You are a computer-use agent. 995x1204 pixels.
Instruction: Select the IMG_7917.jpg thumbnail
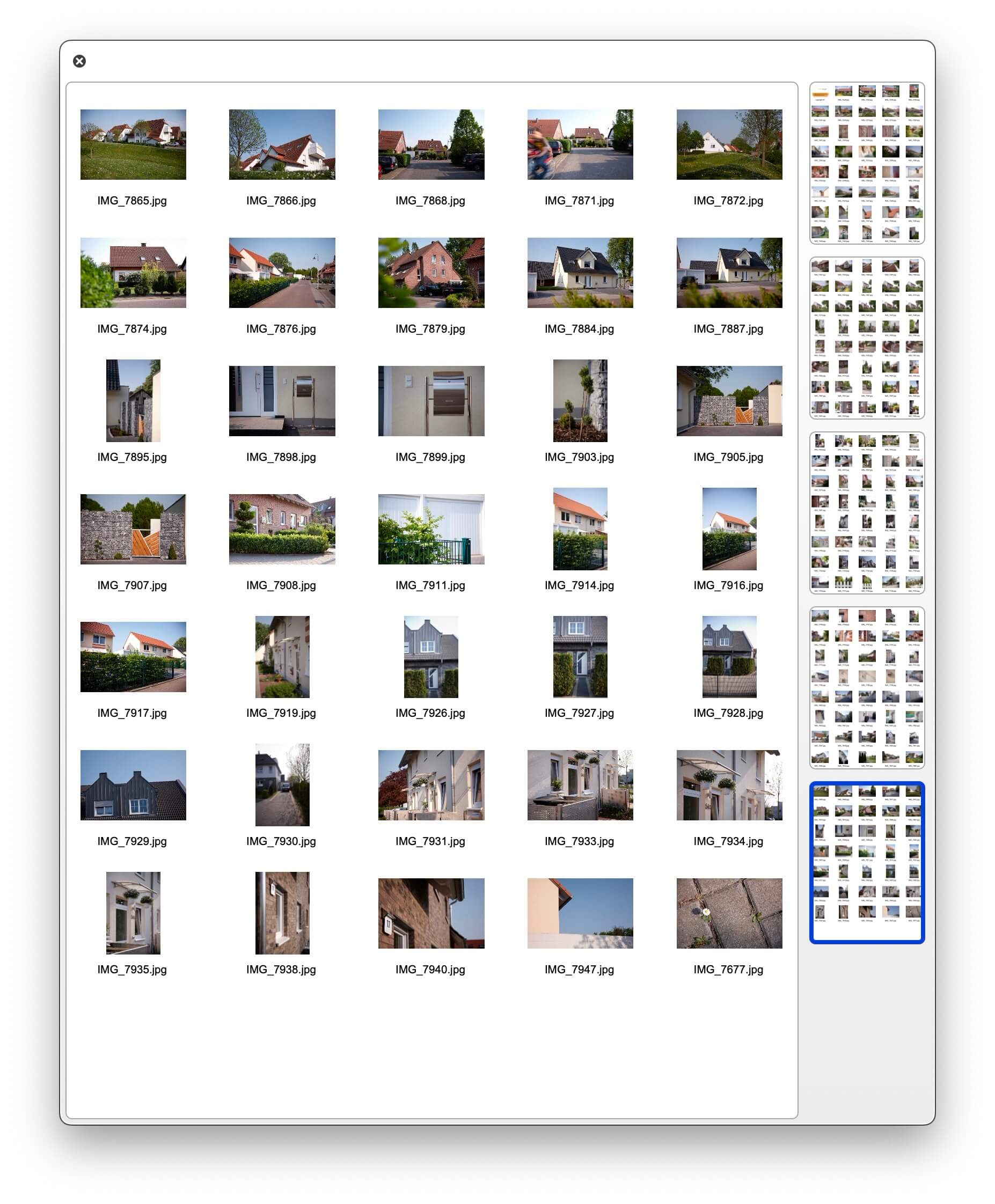tap(133, 657)
